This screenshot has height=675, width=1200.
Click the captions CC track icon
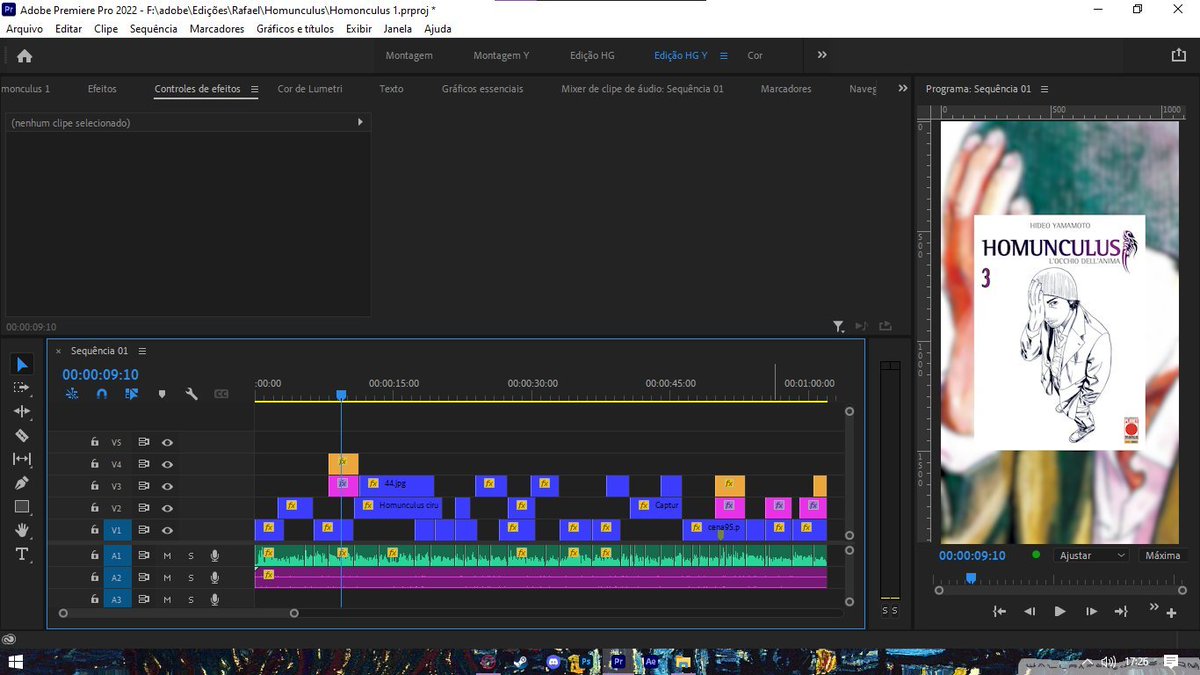click(x=221, y=394)
